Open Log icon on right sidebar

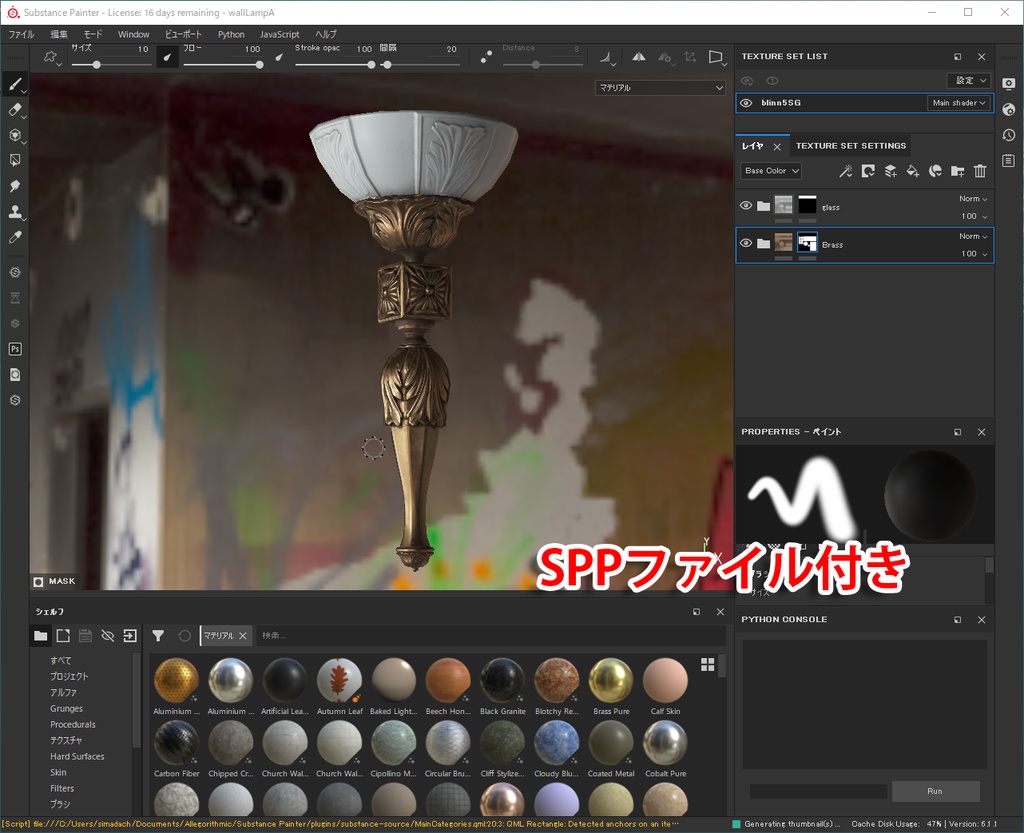1009,161
